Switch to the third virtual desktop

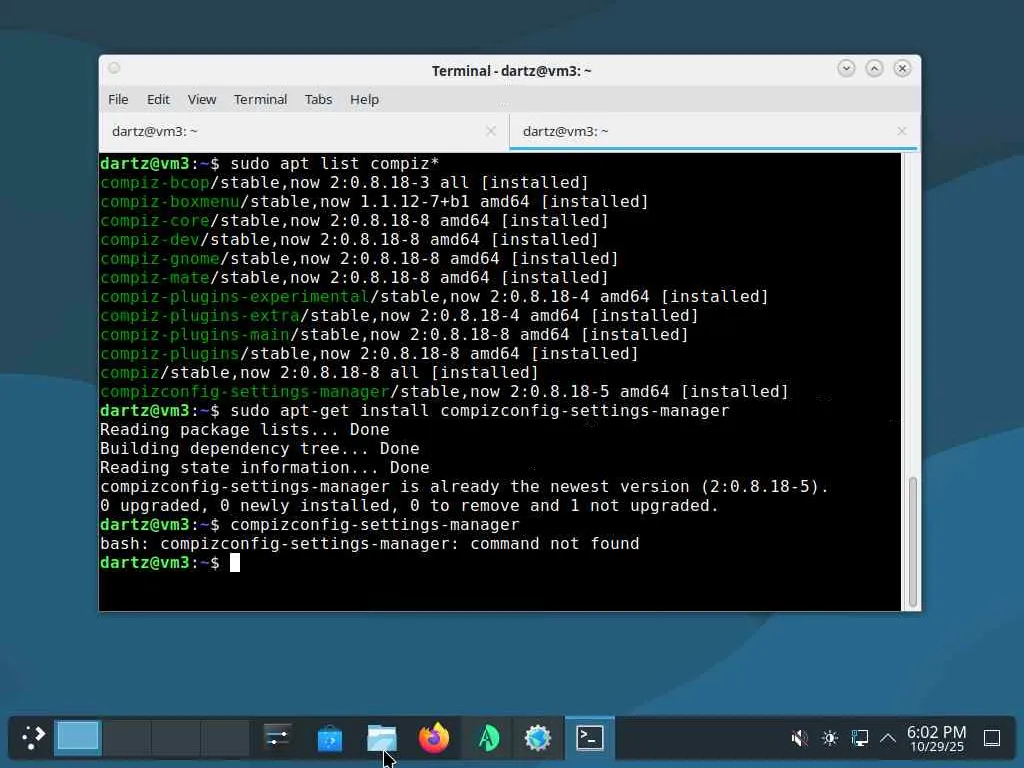pos(176,737)
